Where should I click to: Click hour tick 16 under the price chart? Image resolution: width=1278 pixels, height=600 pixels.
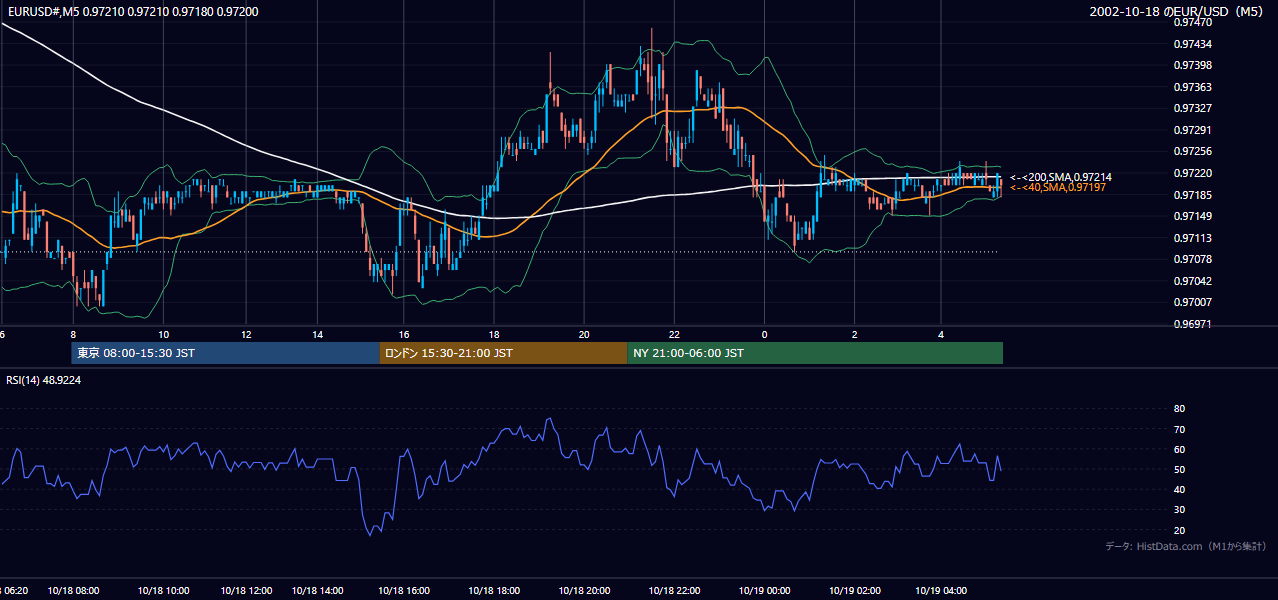[x=404, y=334]
